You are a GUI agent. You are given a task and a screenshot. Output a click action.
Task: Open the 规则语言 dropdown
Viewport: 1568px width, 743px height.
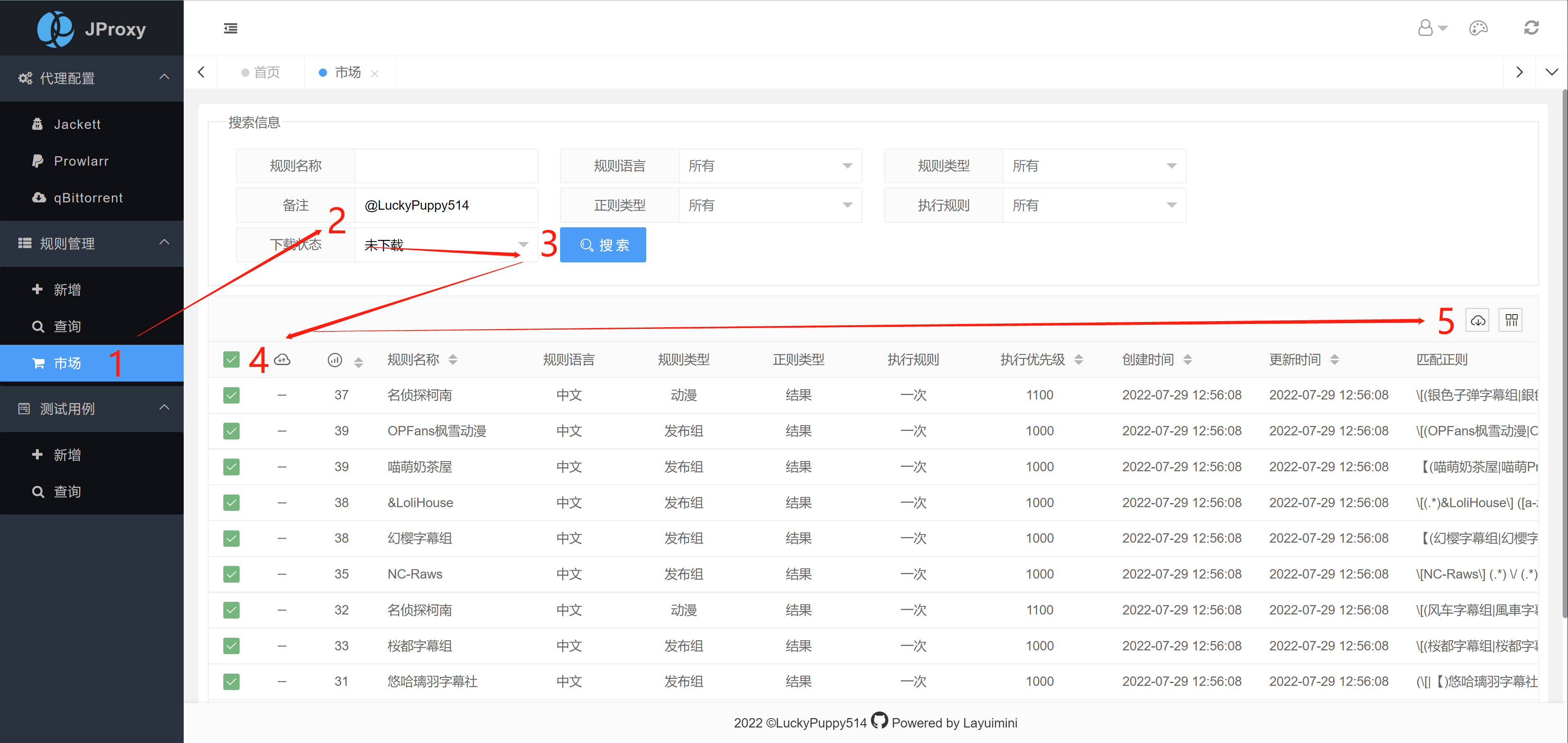pyautogui.click(x=770, y=166)
